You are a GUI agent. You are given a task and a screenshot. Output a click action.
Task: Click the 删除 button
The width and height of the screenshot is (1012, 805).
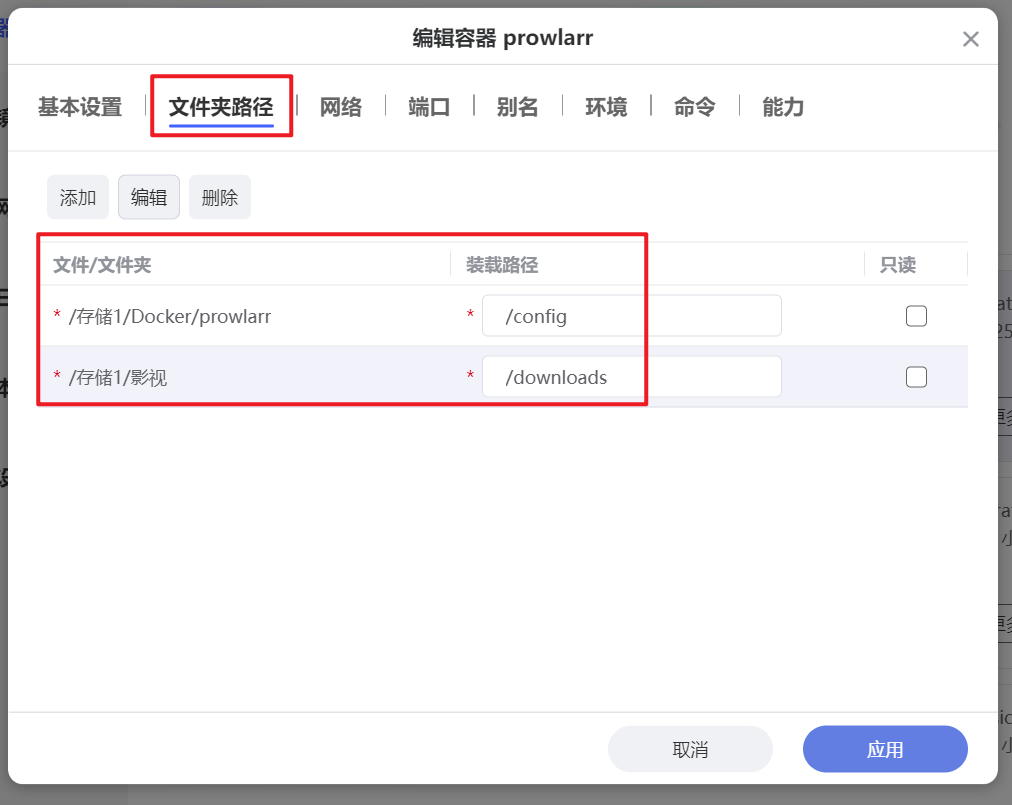click(220, 197)
